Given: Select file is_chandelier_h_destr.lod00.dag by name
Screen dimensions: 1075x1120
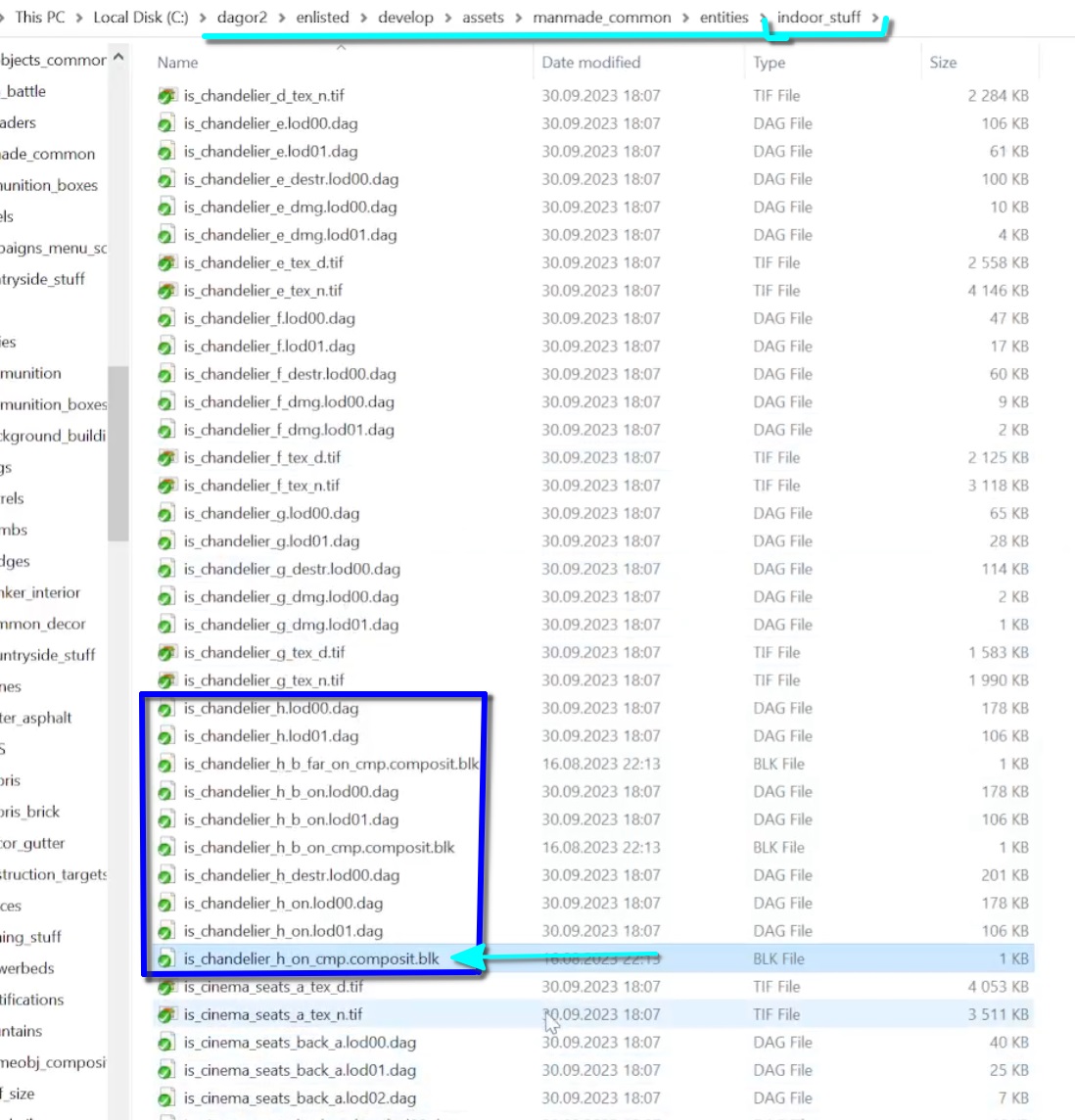Looking at the screenshot, I should [x=291, y=875].
